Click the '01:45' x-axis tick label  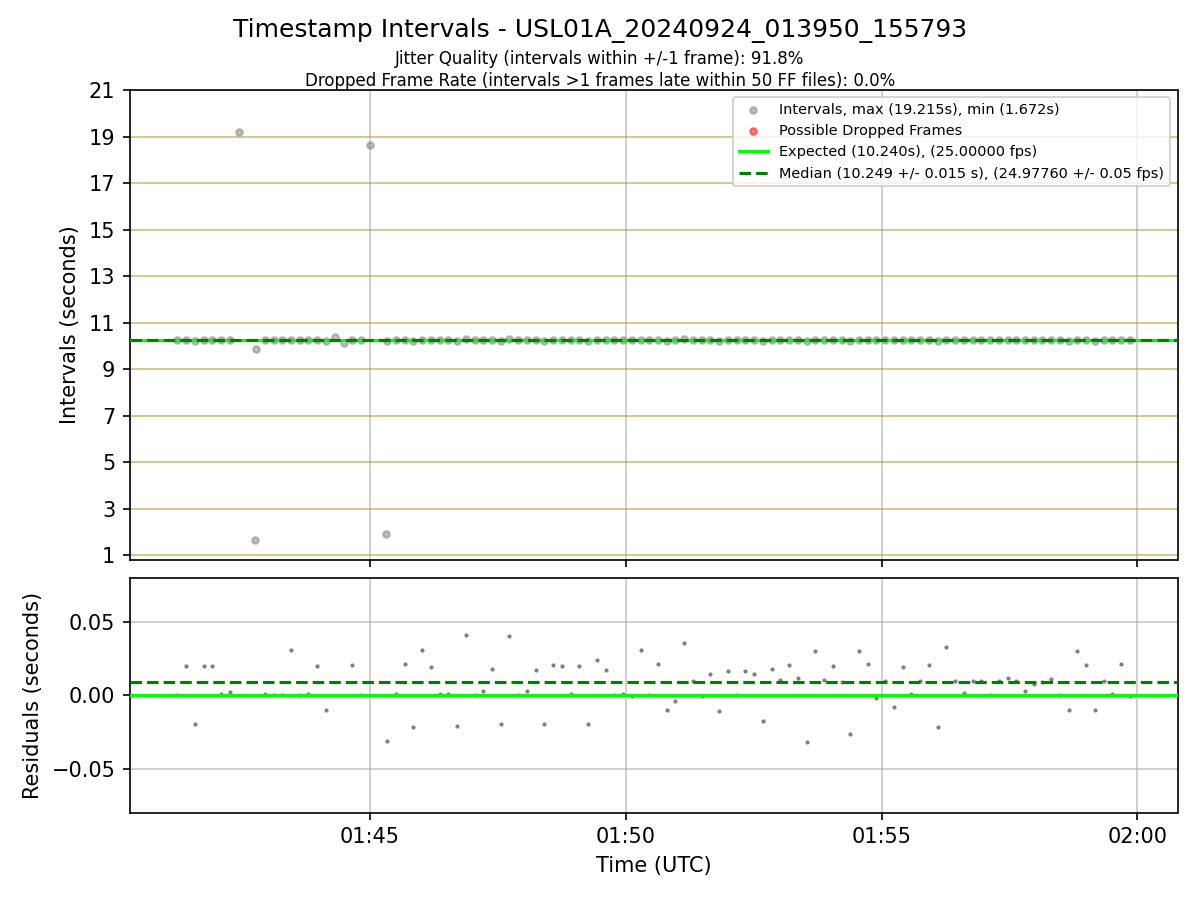370,834
